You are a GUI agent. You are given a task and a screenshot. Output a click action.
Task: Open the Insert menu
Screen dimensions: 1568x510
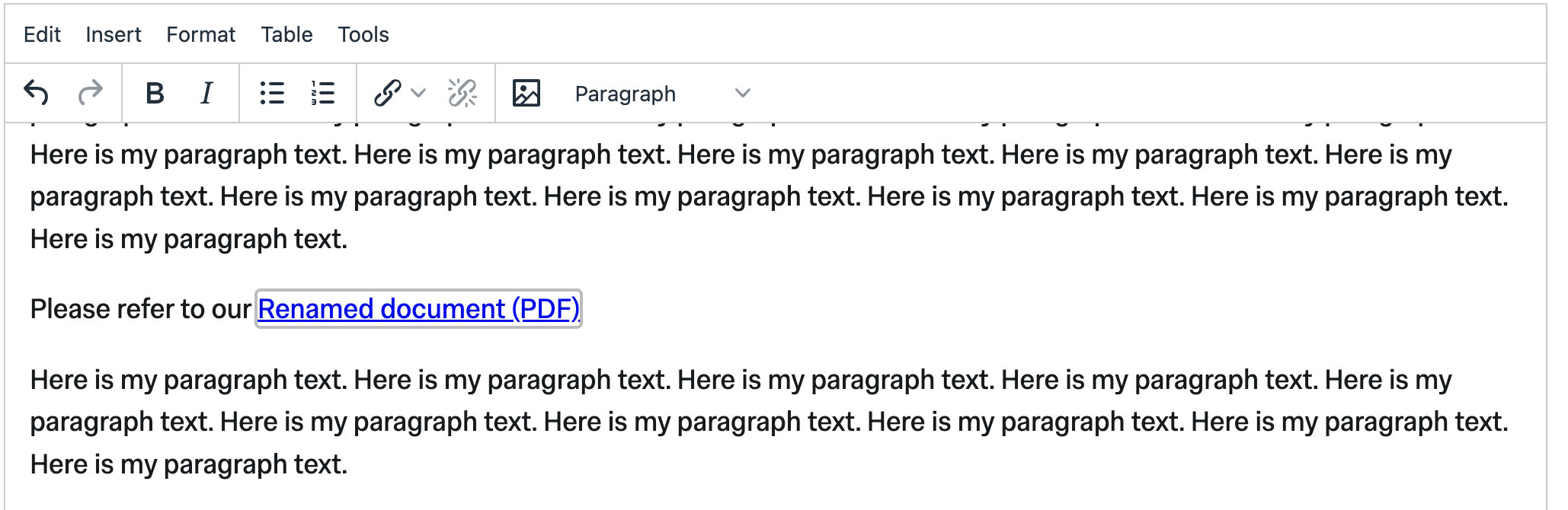(x=114, y=34)
